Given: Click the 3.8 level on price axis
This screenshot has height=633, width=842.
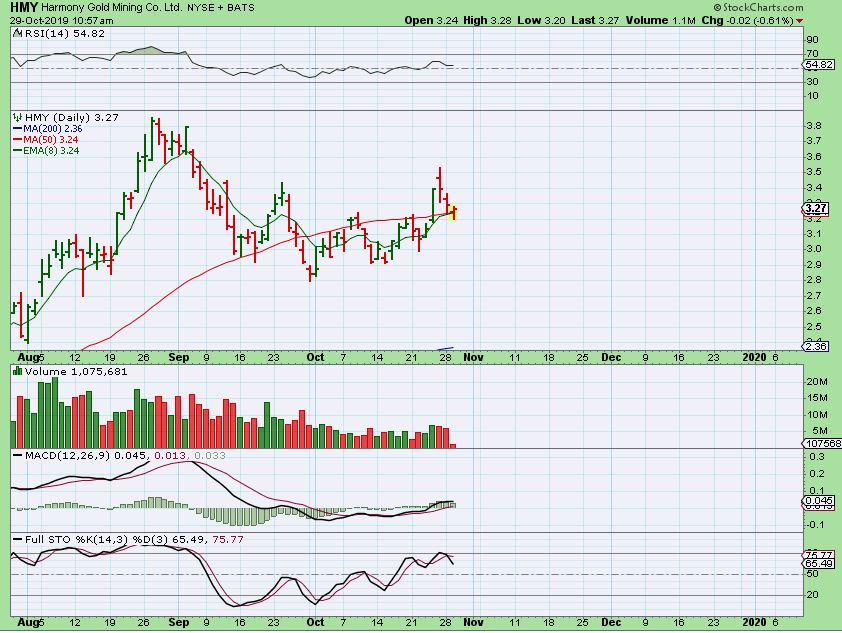Looking at the screenshot, I should click(x=814, y=126).
